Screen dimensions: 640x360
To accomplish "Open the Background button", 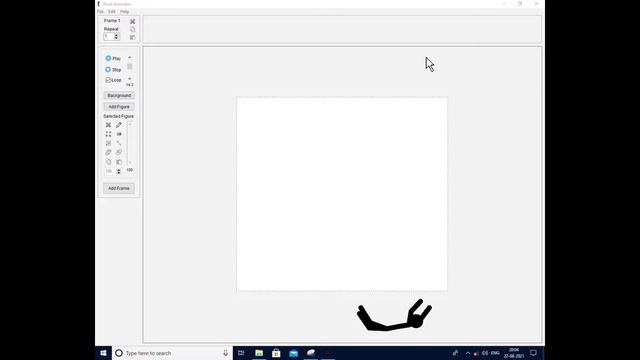I will click(119, 96).
